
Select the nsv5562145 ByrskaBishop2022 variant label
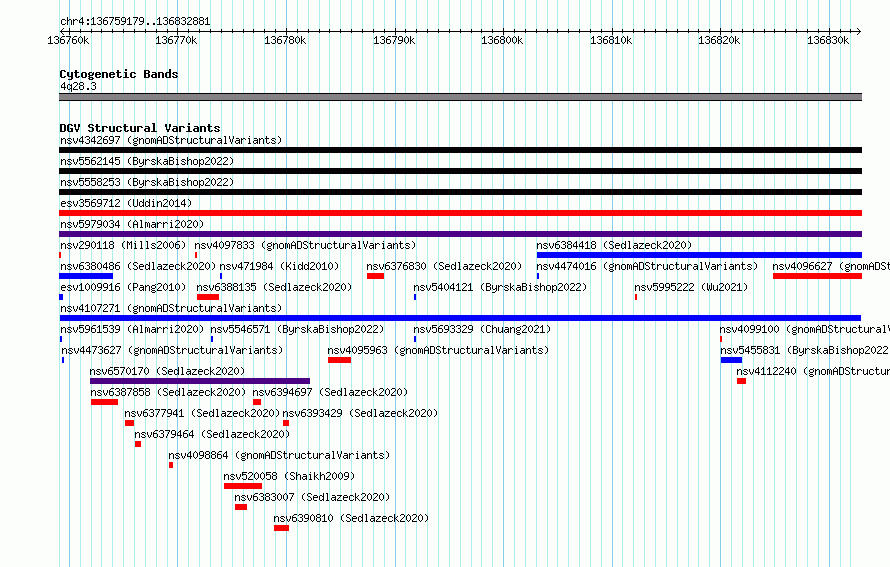(x=147, y=161)
